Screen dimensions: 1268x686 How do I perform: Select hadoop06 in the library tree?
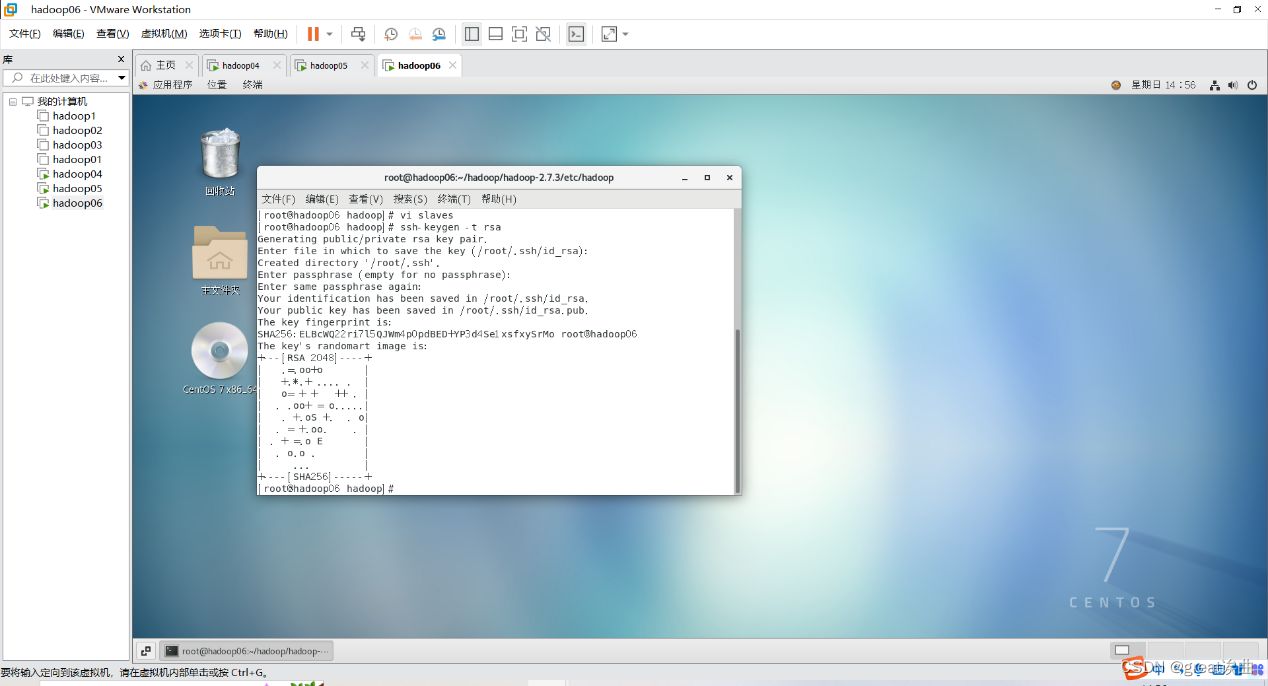(77, 203)
